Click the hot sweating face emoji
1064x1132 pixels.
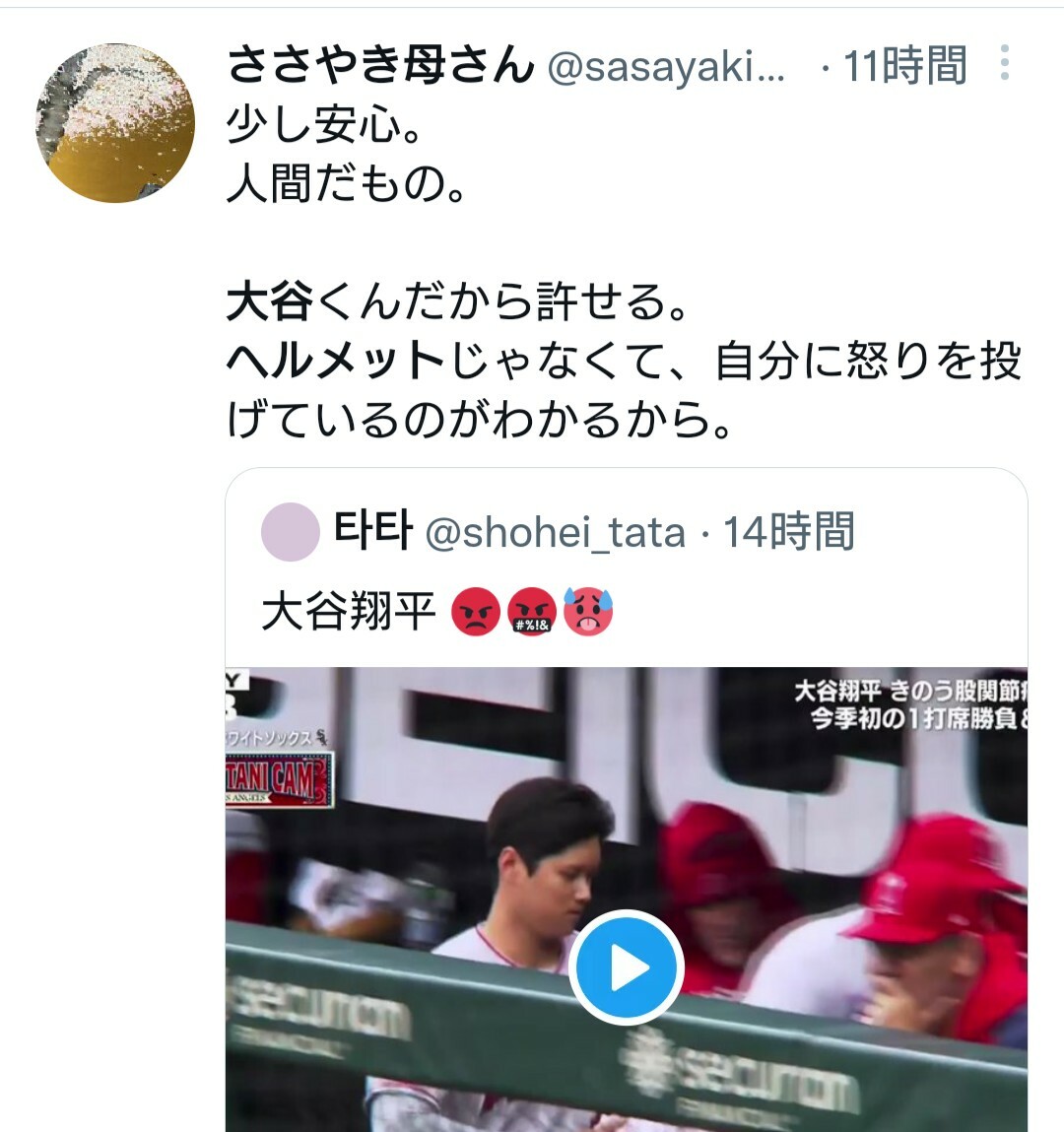tap(588, 612)
